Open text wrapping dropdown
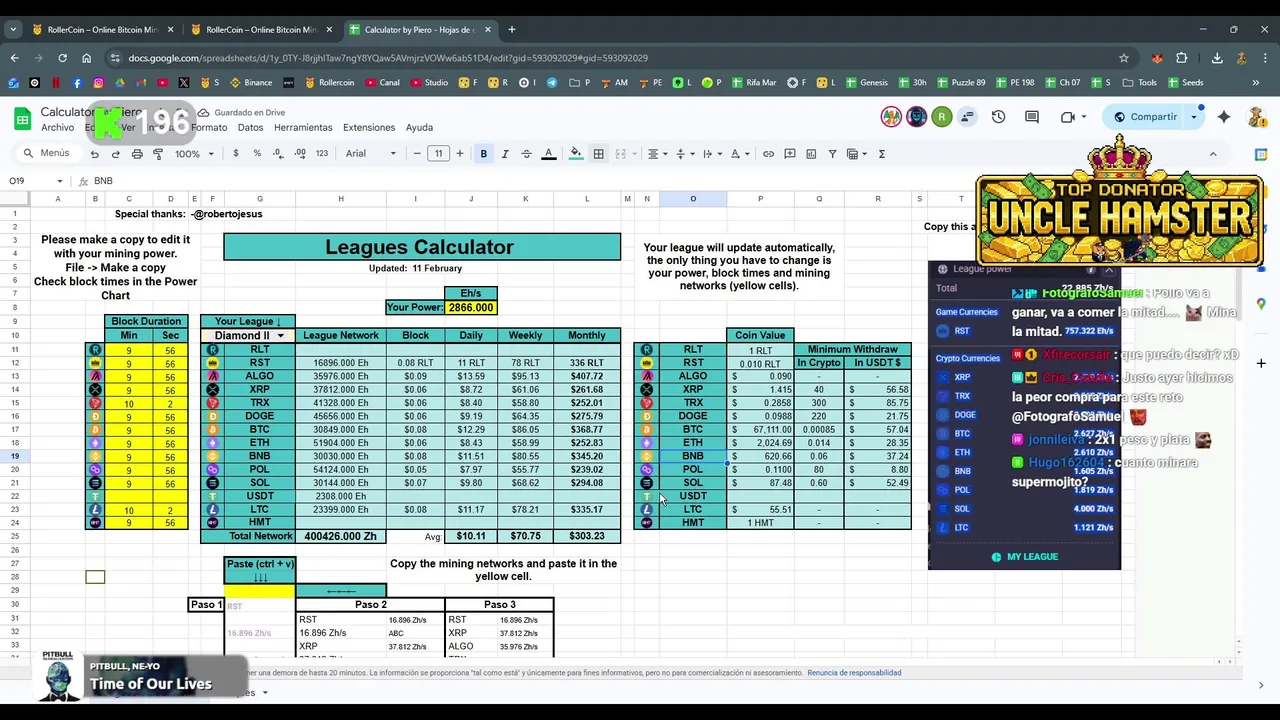 (x=711, y=154)
